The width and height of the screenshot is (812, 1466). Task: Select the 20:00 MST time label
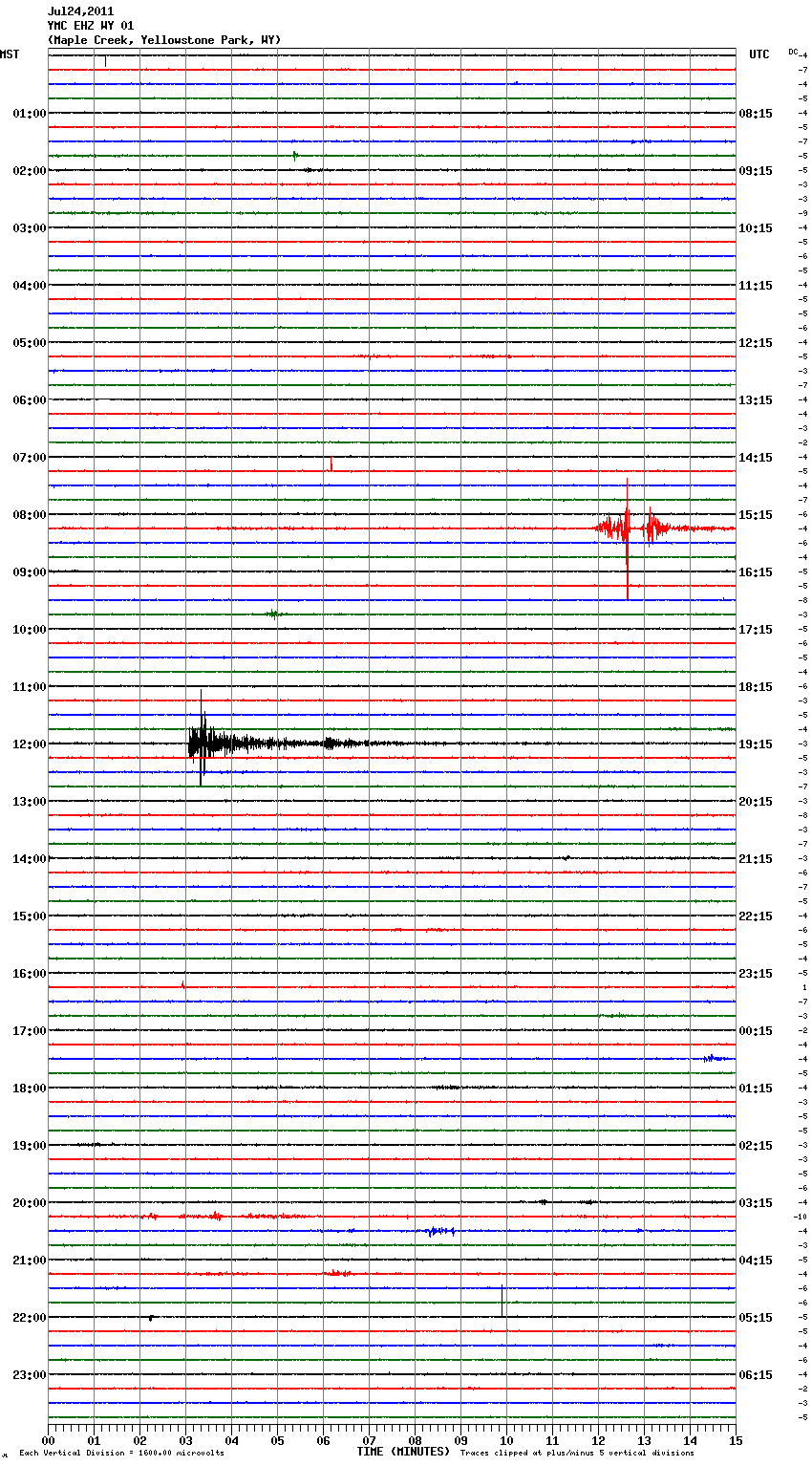30,1203
